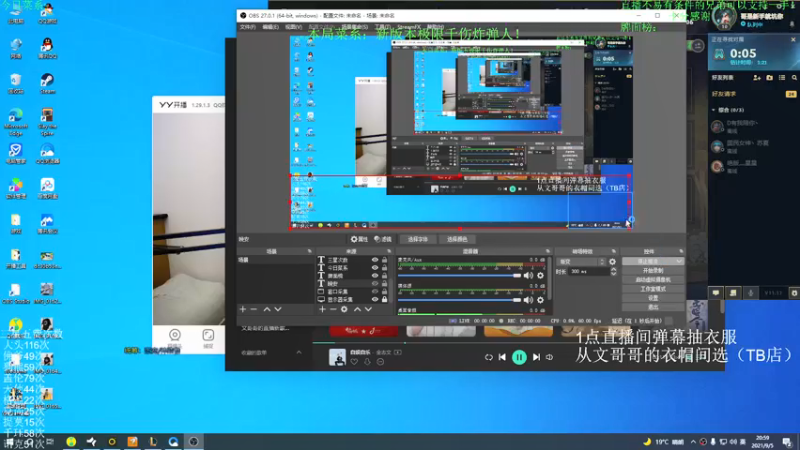Toggle visibility of 显示器采集 source
The width and height of the screenshot is (800, 450).
click(x=375, y=299)
